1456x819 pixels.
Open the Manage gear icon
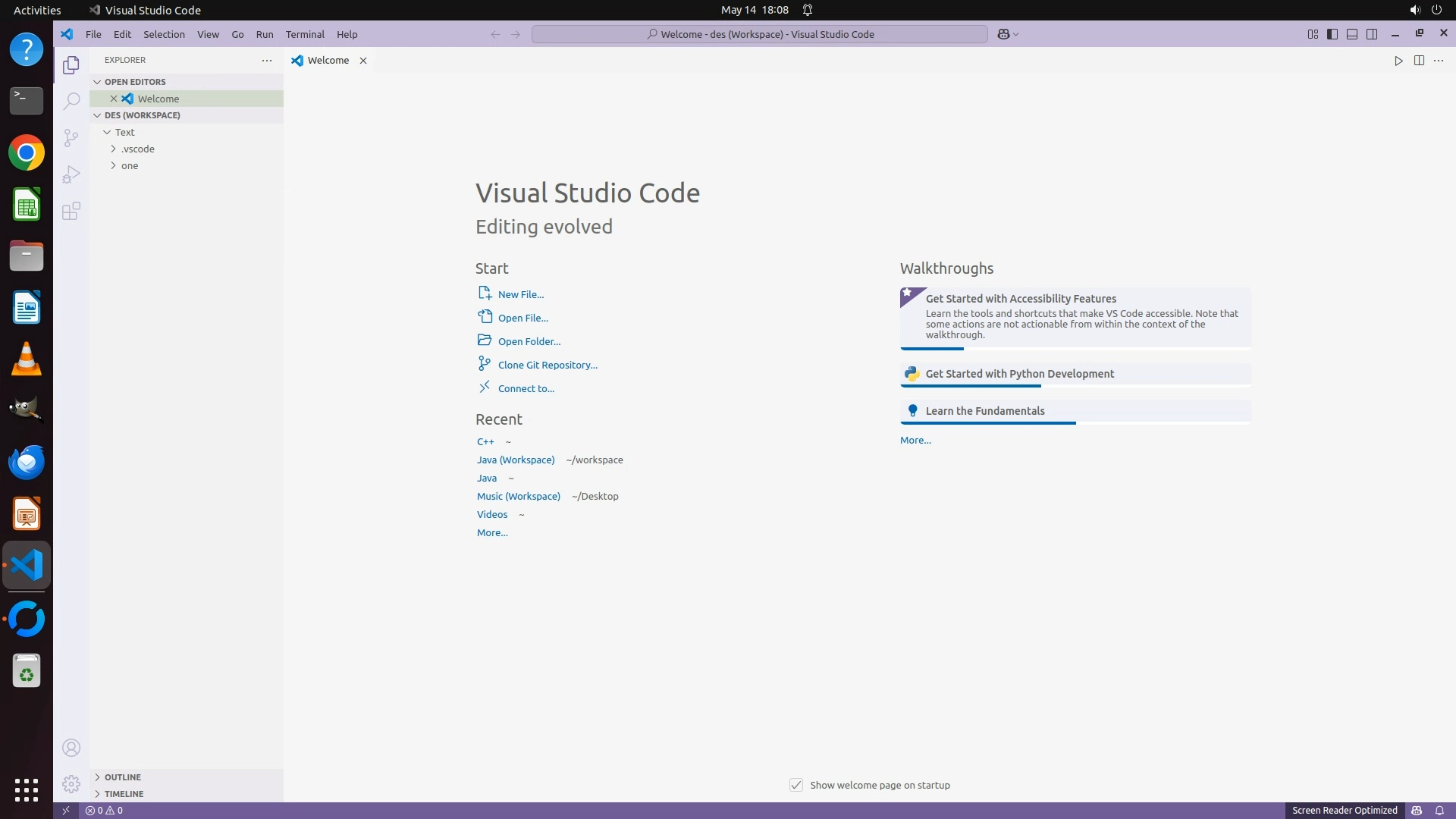(71, 784)
